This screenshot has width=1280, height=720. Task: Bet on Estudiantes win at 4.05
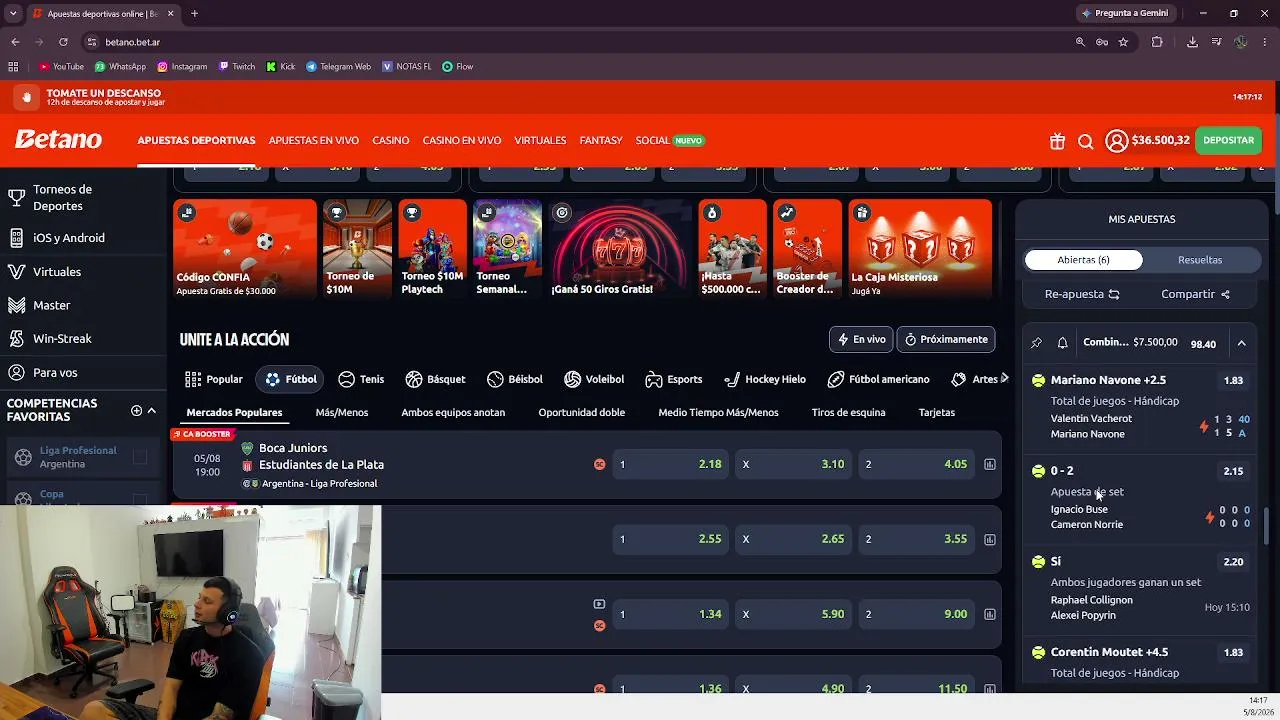[x=917, y=464]
